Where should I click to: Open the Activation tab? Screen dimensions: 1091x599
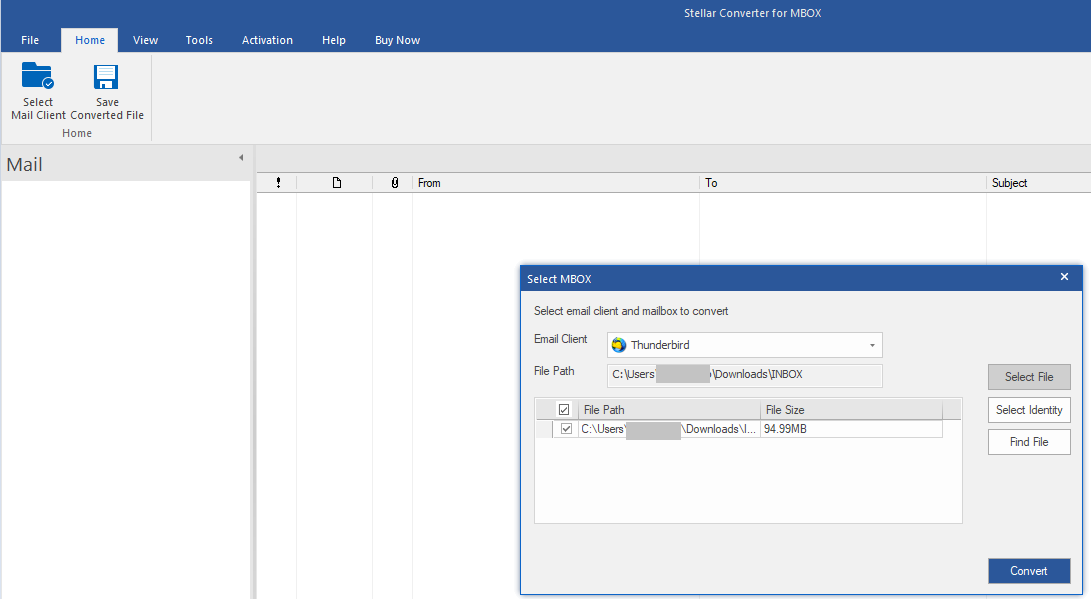267,40
